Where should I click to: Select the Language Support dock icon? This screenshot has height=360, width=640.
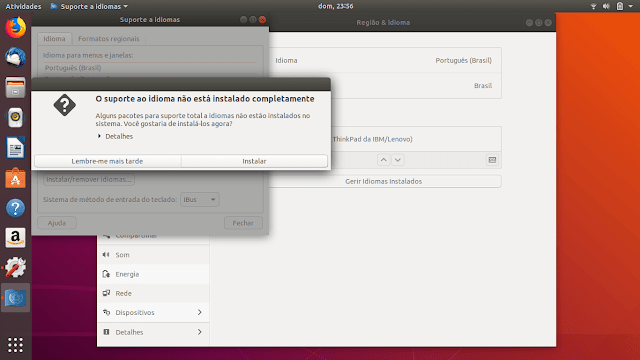[x=16, y=298]
